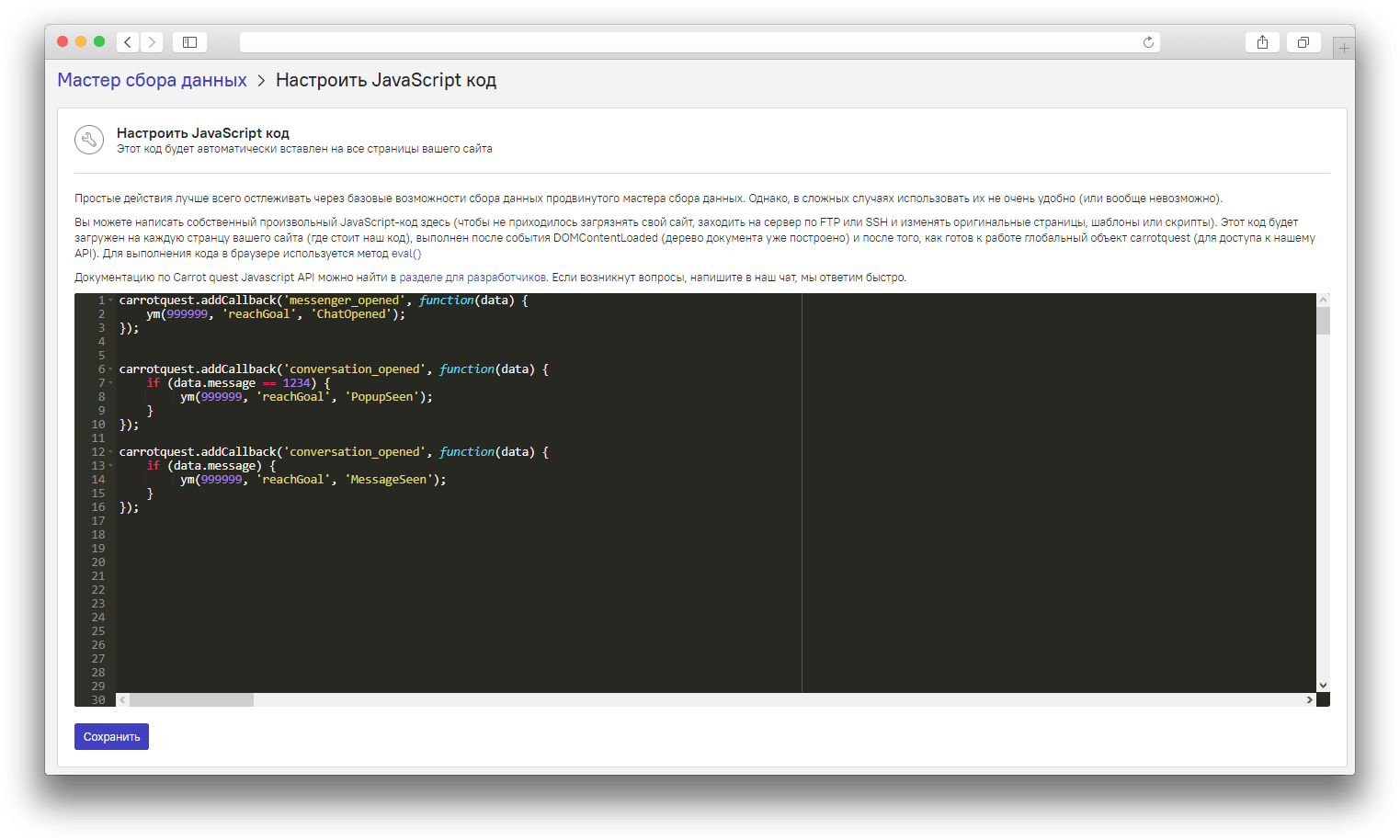Viewport: 1400px width, 840px height.
Task: Click inside the browser address bar
Action: 699,41
